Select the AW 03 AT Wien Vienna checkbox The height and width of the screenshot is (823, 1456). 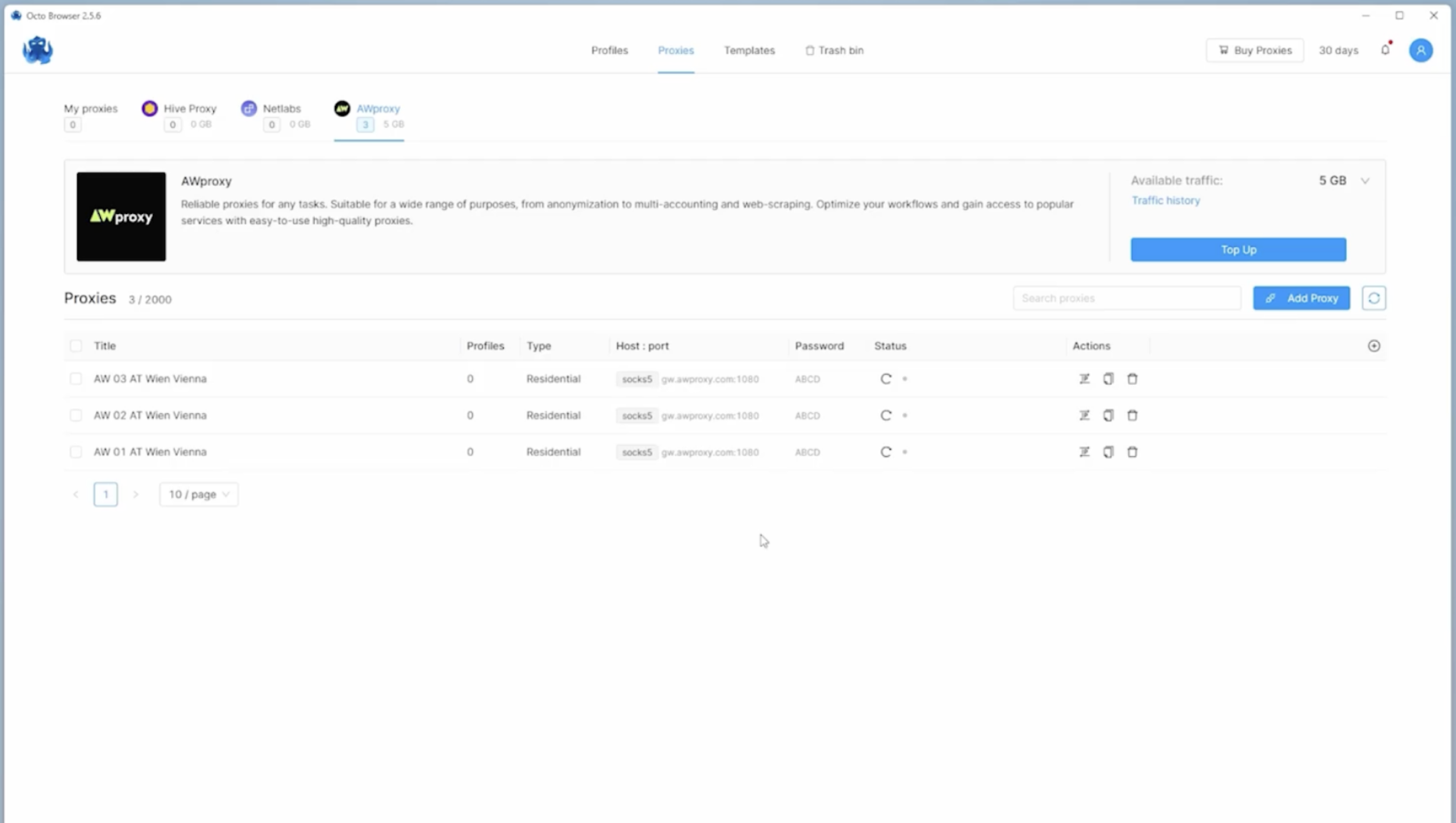76,379
